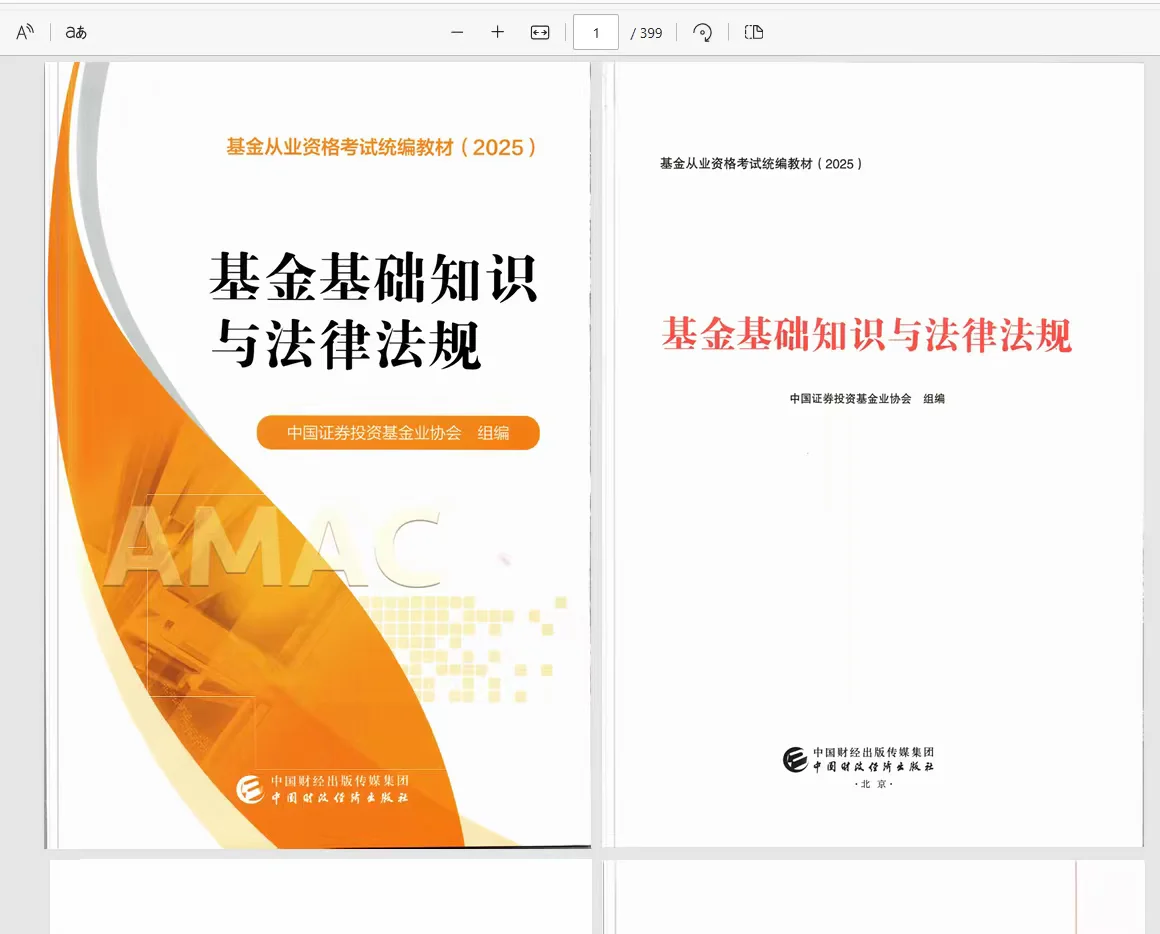The width and height of the screenshot is (1160, 934).
Task: Click the Read aloud icon
Action: click(x=25, y=32)
